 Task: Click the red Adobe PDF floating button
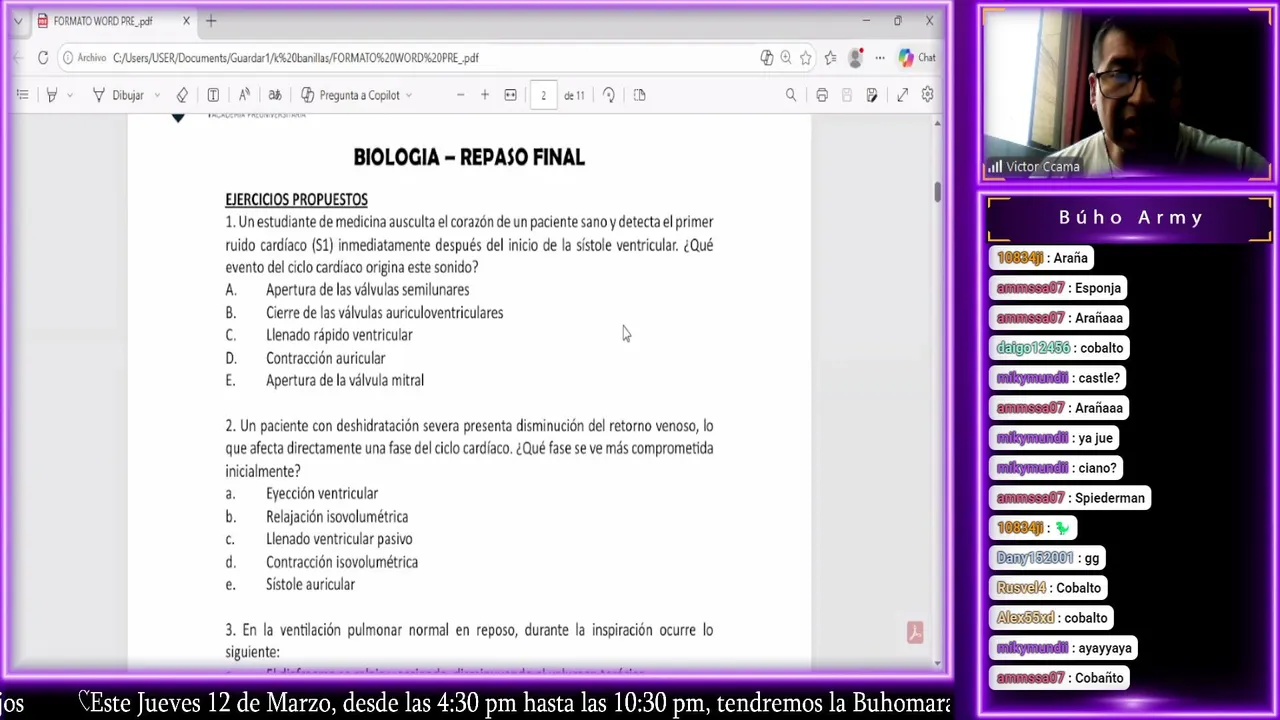pos(915,633)
